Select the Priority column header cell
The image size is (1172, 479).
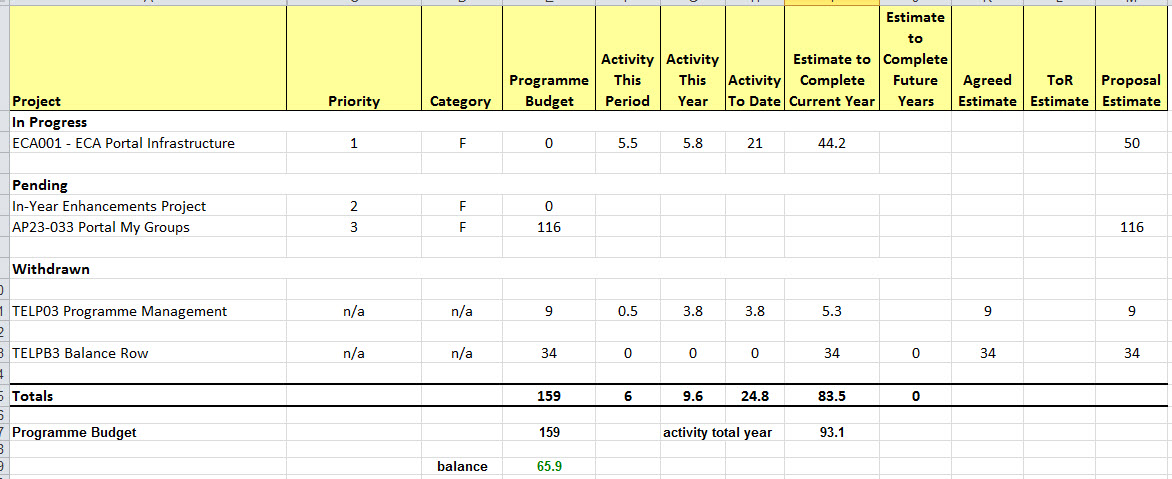pyautogui.click(x=354, y=101)
